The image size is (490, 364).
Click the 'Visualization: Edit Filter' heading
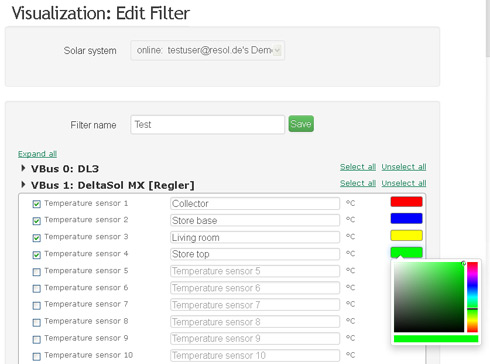101,13
